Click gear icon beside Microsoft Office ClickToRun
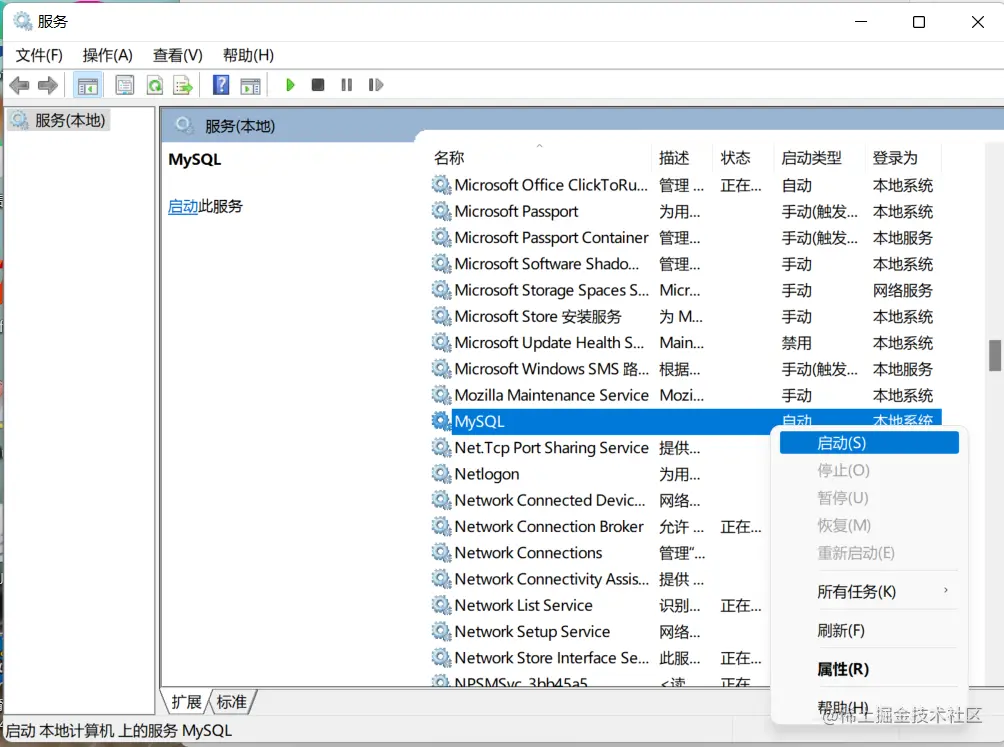The height and width of the screenshot is (747, 1004). [x=441, y=185]
